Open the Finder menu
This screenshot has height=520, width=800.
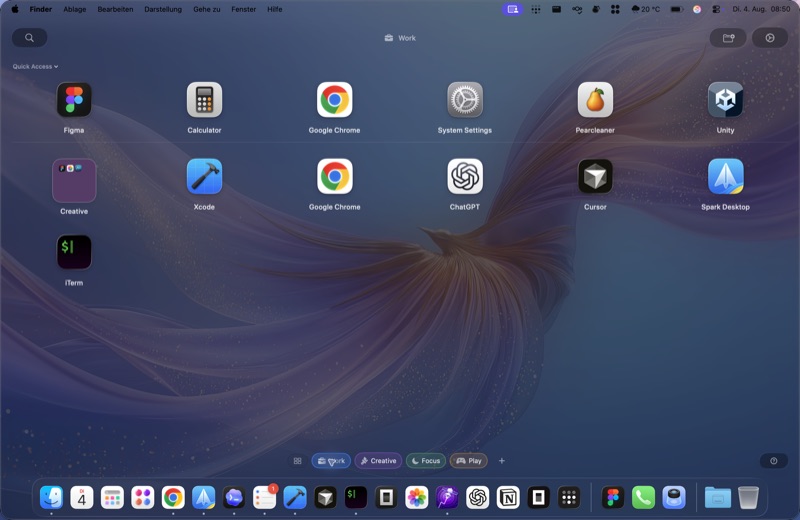pyautogui.click(x=41, y=9)
